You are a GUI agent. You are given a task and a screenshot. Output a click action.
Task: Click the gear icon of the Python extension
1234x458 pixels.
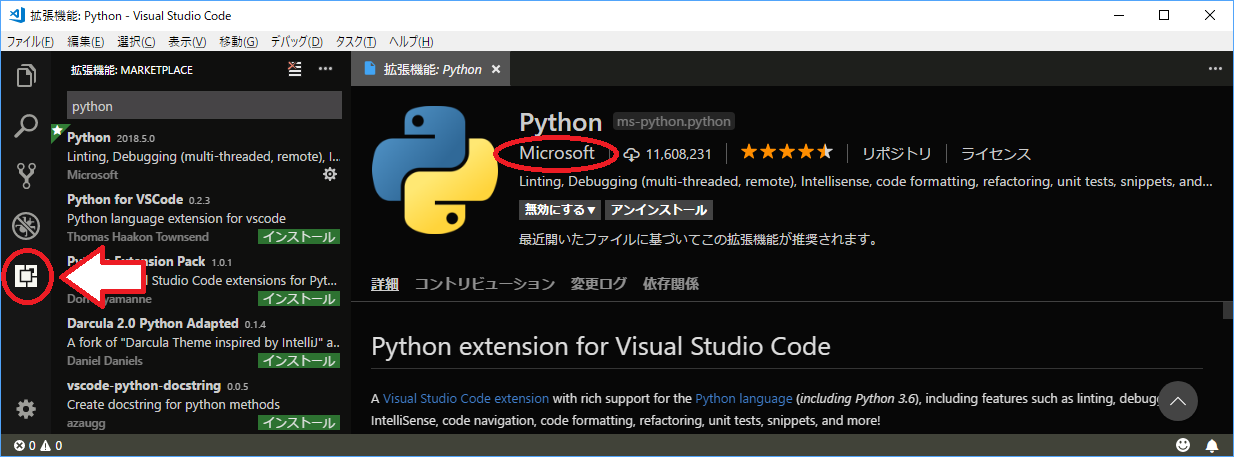pyautogui.click(x=330, y=174)
